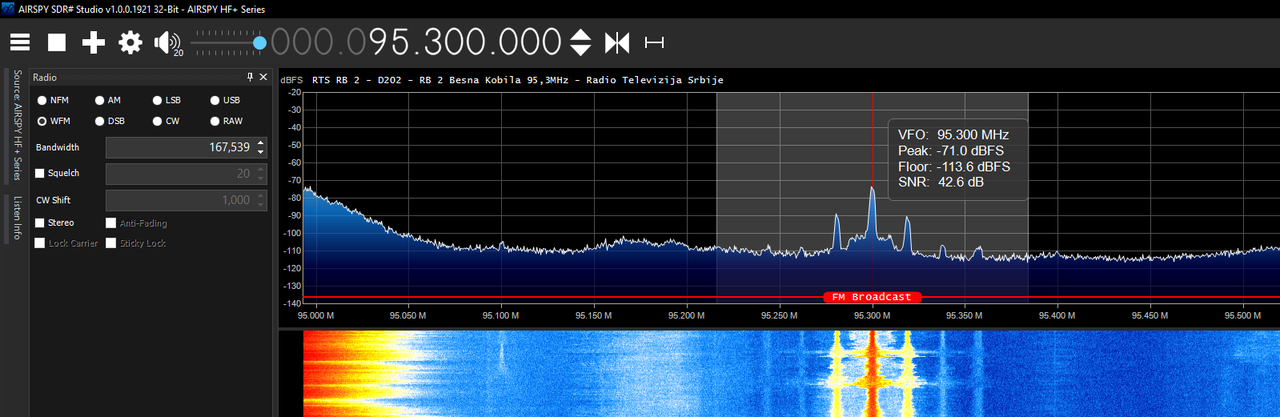Select AM demodulation mode
The image size is (1280, 417).
100,100
